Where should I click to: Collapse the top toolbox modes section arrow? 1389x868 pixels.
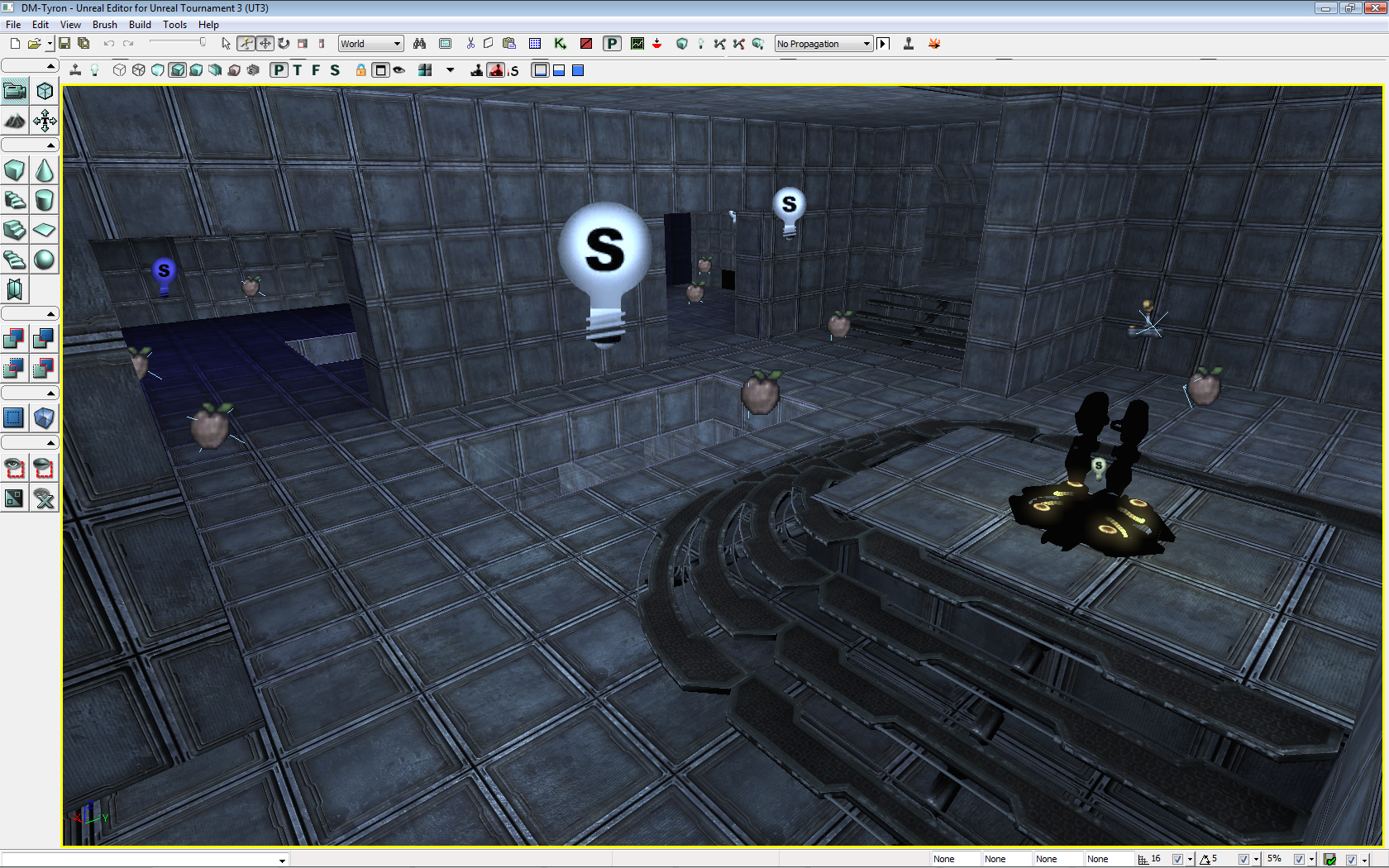(x=50, y=66)
